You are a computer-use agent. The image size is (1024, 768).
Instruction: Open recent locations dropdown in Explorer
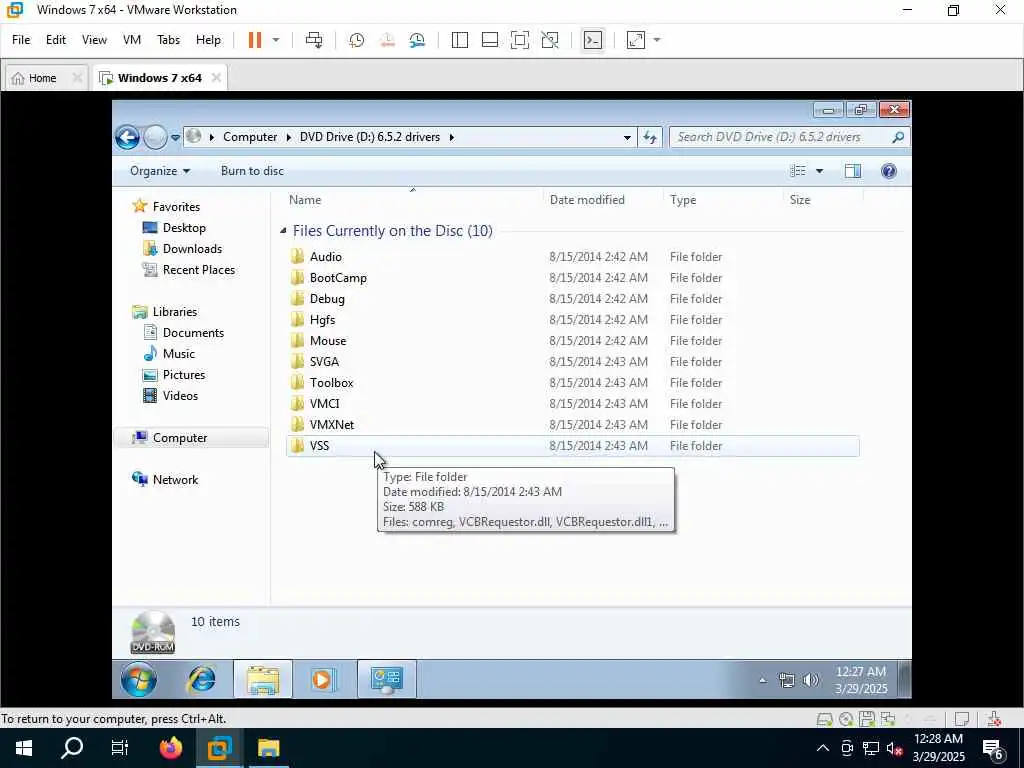pyautogui.click(x=175, y=137)
